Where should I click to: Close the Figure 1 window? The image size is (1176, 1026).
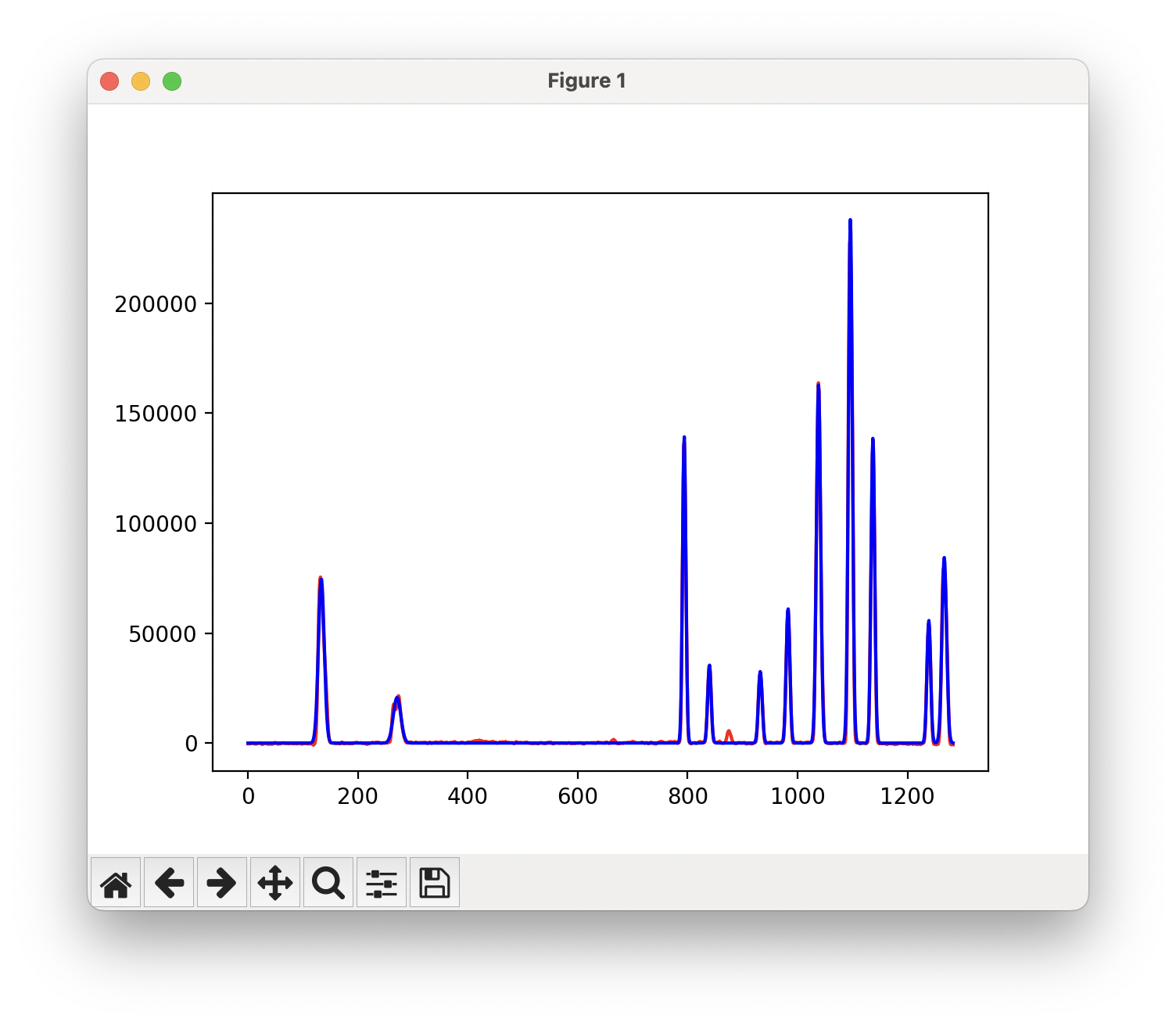pyautogui.click(x=109, y=81)
